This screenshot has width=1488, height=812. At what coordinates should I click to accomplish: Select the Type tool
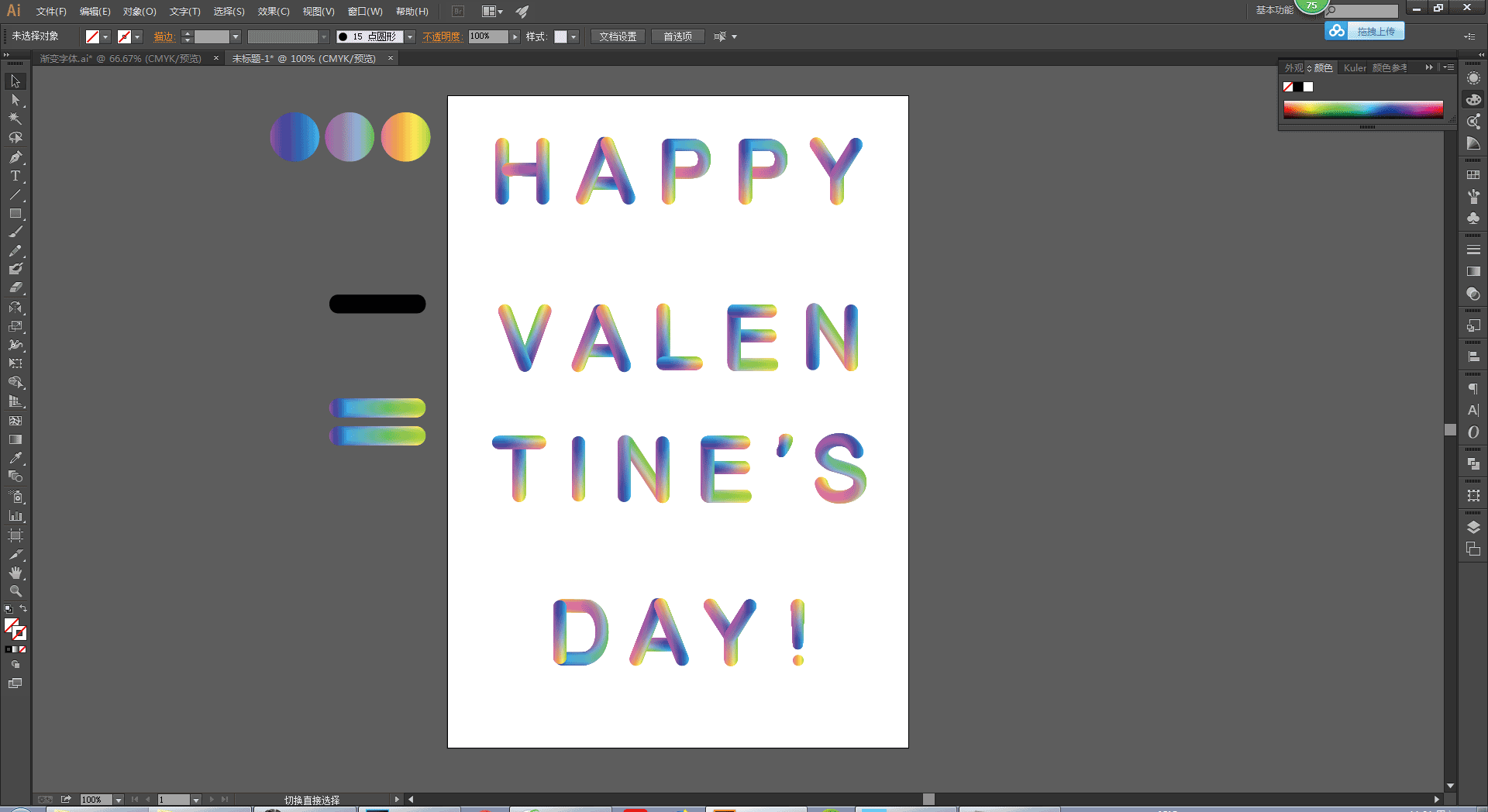click(15, 176)
